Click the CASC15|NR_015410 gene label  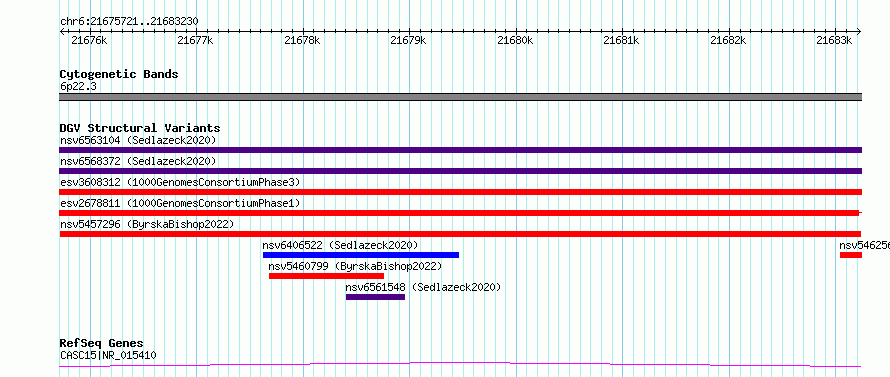108,355
